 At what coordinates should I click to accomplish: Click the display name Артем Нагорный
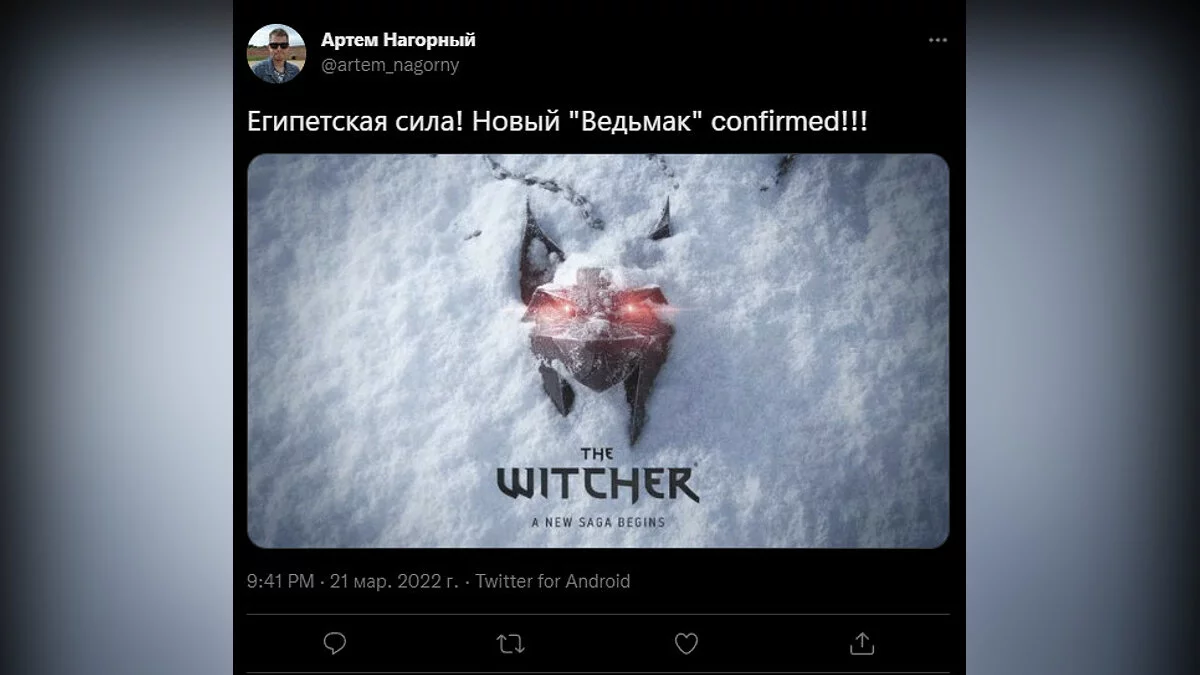[398, 40]
